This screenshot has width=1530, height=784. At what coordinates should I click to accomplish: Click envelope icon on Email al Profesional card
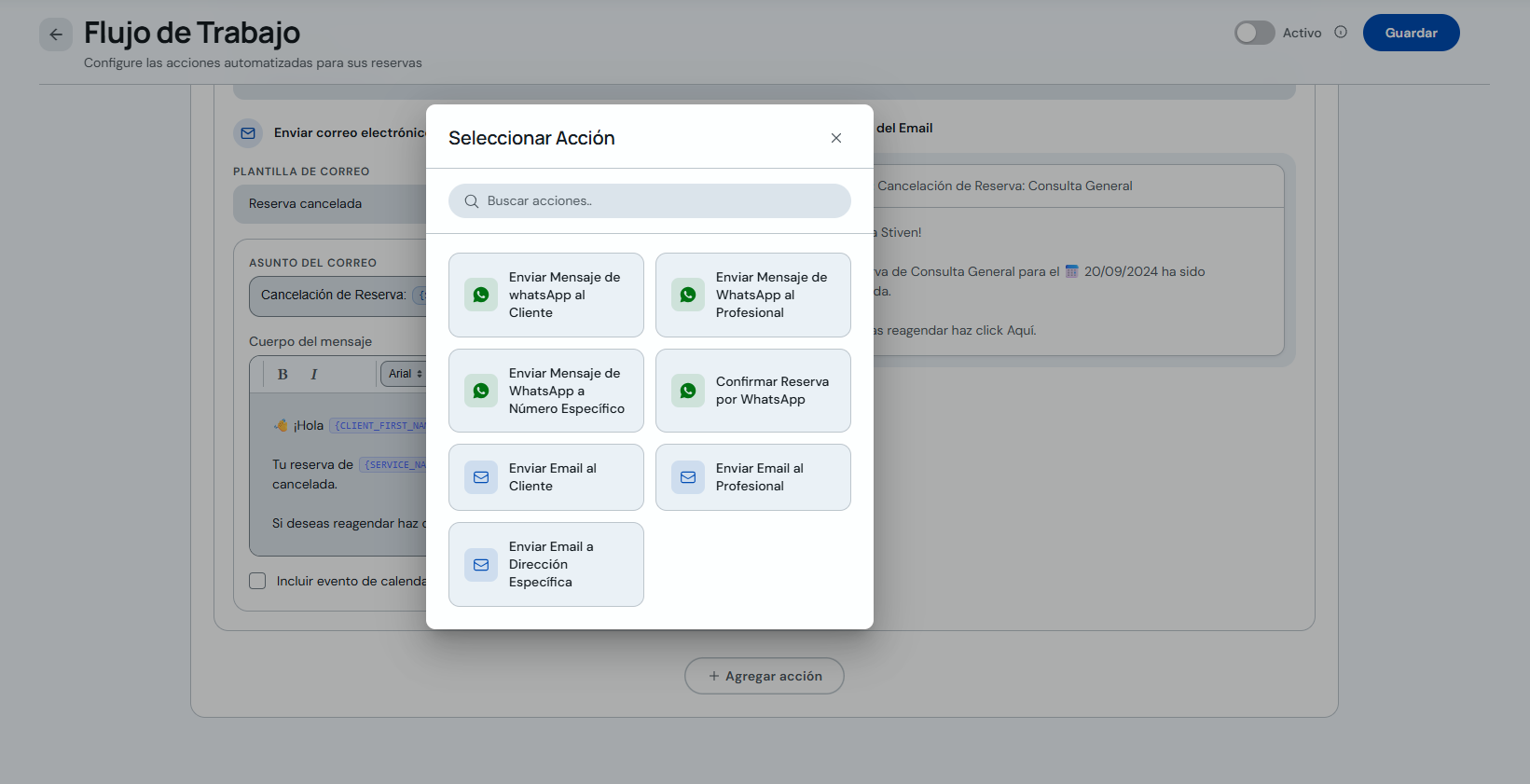(x=688, y=477)
